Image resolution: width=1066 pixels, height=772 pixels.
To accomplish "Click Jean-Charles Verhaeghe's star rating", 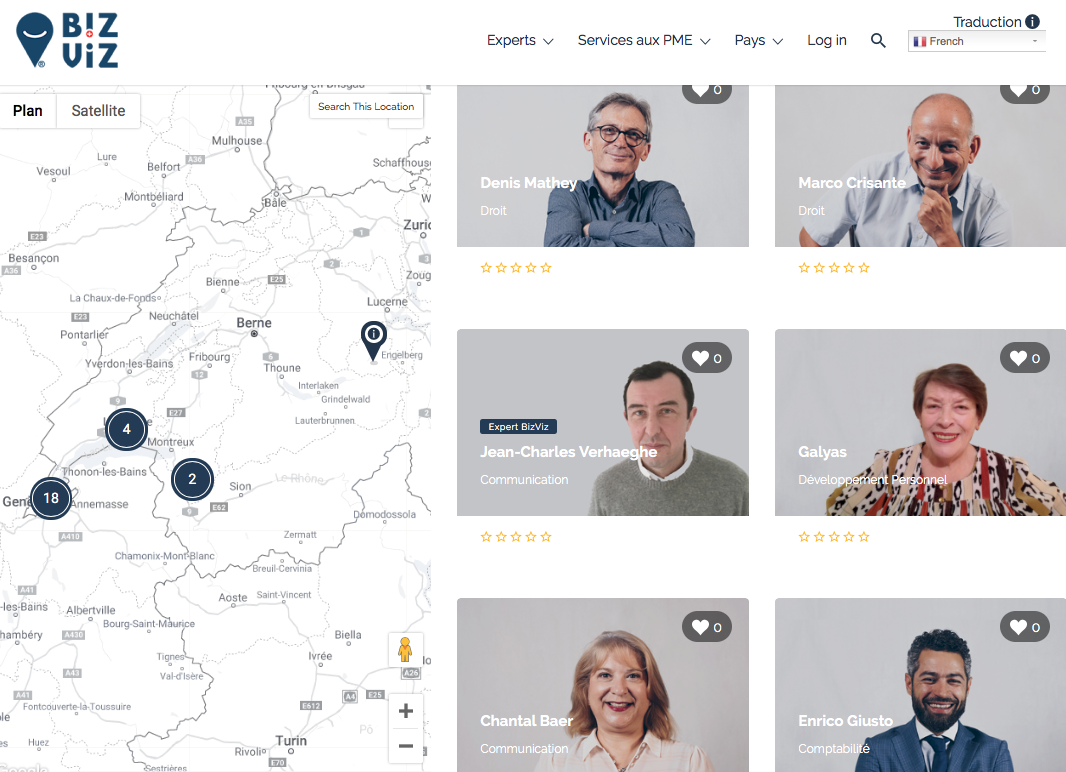I will coord(516,537).
